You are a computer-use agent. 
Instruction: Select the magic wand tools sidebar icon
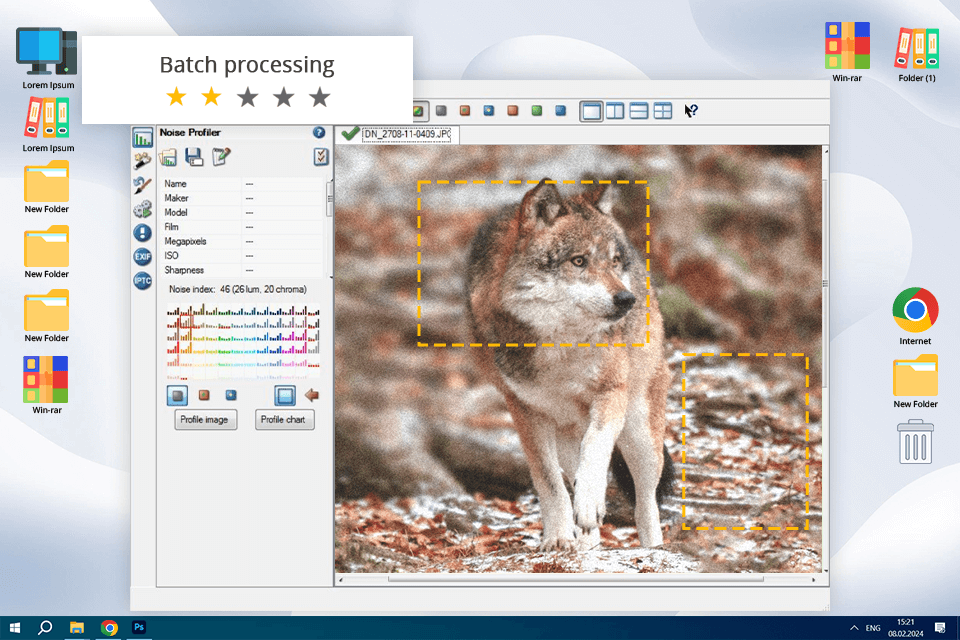(143, 161)
